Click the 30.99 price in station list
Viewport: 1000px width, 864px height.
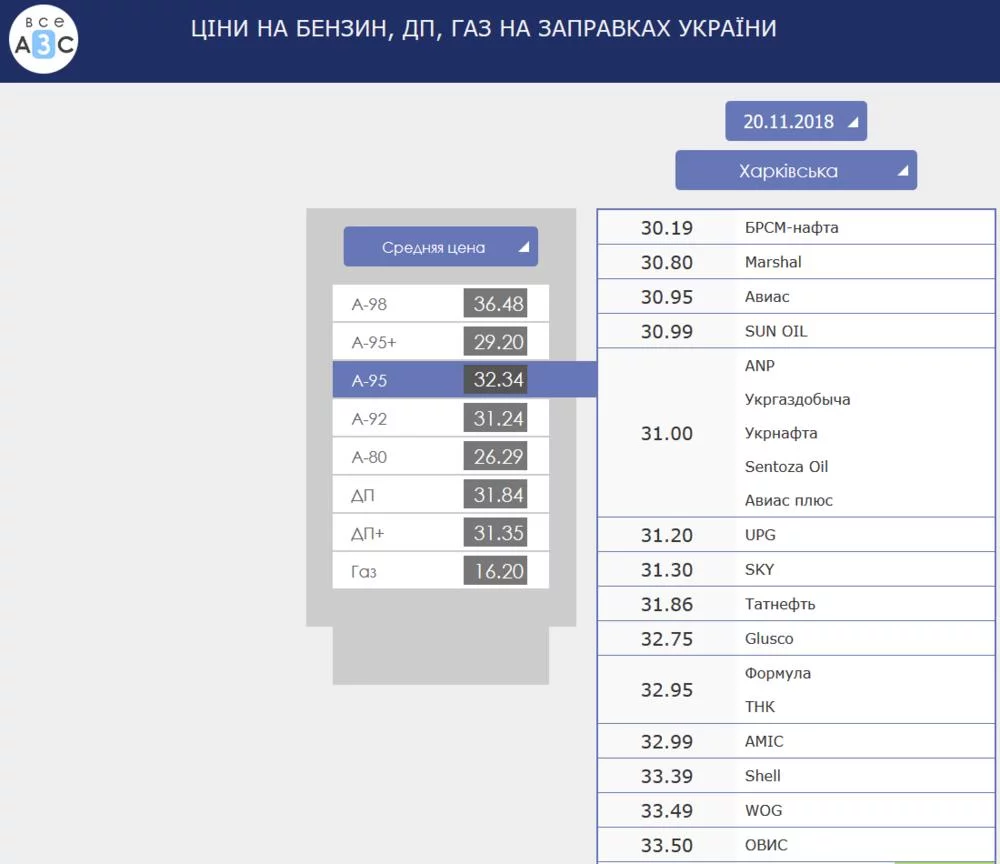click(666, 331)
